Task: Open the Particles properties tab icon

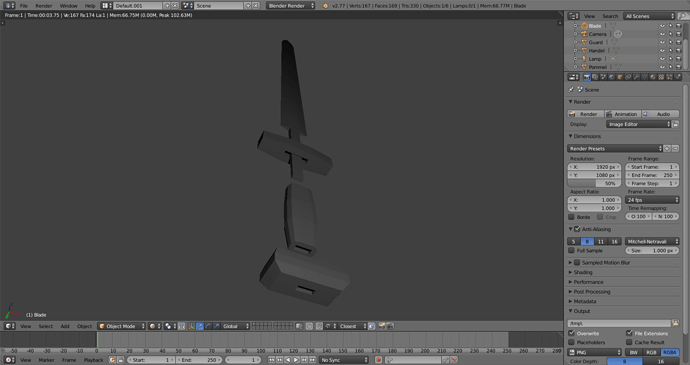Action: 669,77
